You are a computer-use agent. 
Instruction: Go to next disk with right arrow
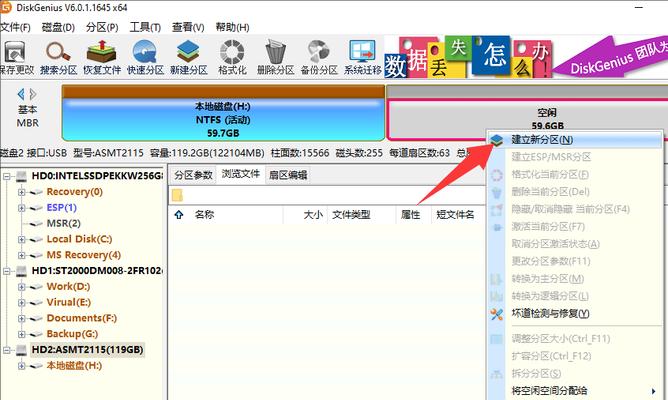tap(33, 94)
